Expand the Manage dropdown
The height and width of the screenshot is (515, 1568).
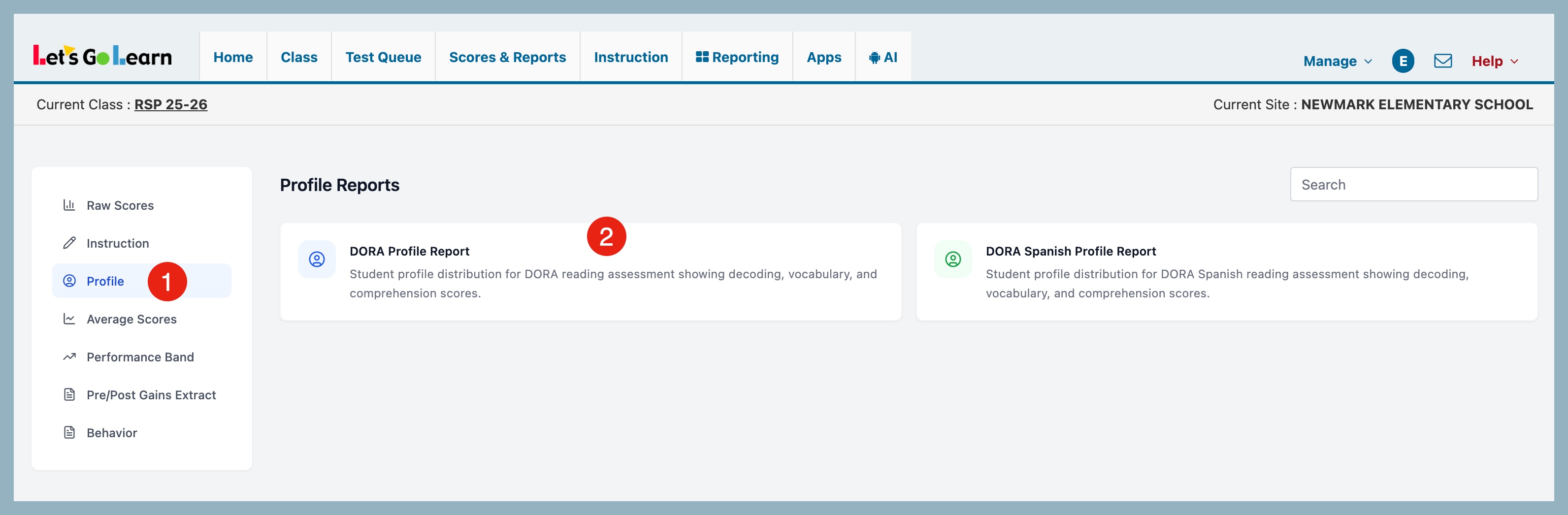point(1337,61)
